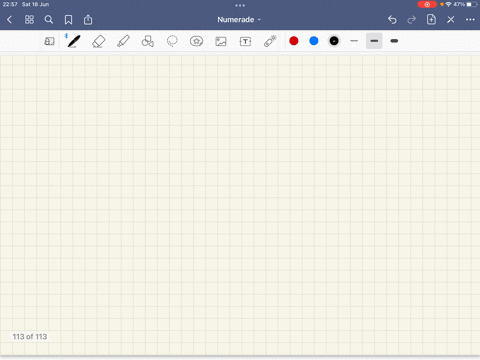This screenshot has width=480, height=360.
Task: Tap the three-dot multitasking control
Action: (x=240, y=5)
